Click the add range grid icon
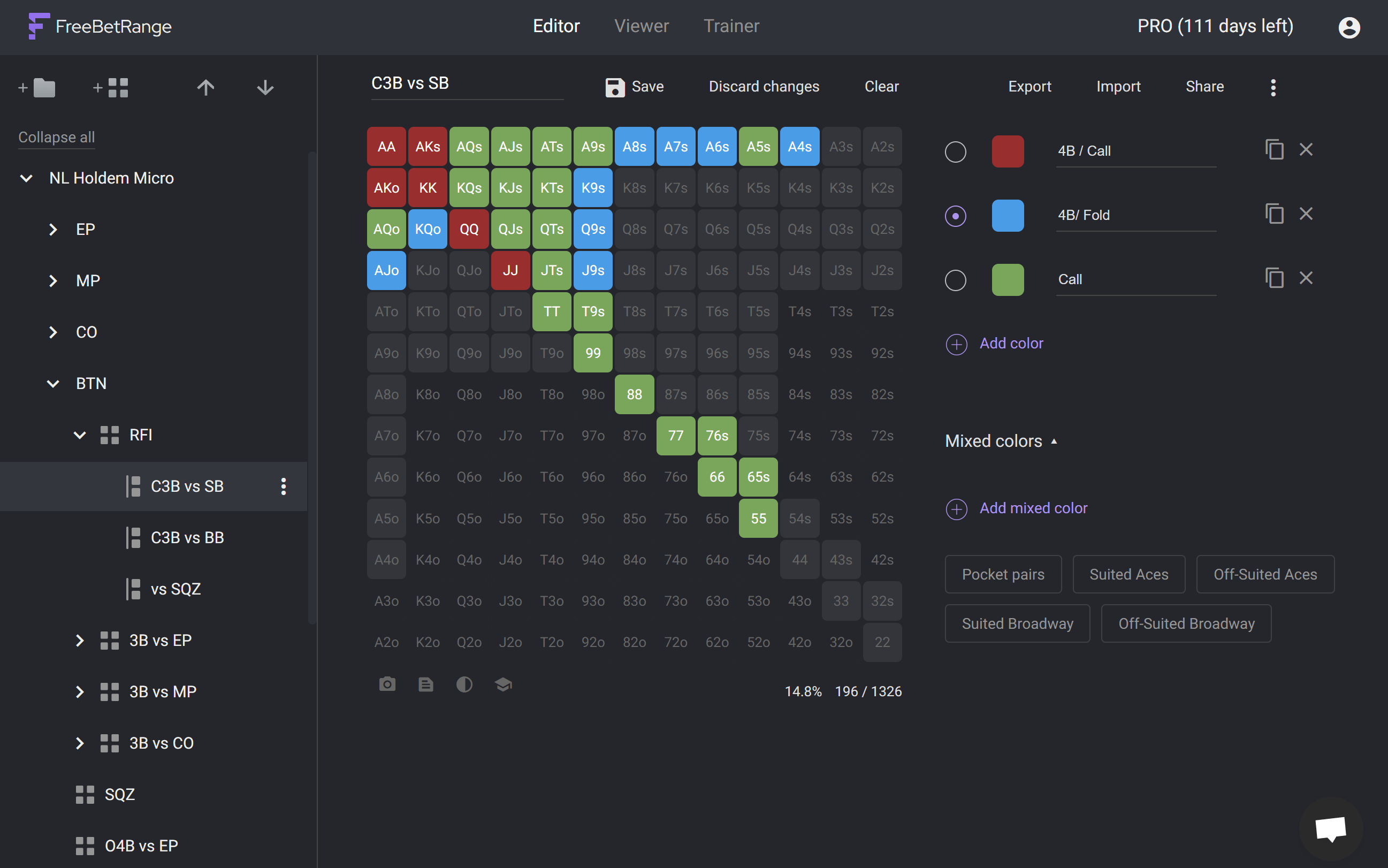 click(111, 88)
